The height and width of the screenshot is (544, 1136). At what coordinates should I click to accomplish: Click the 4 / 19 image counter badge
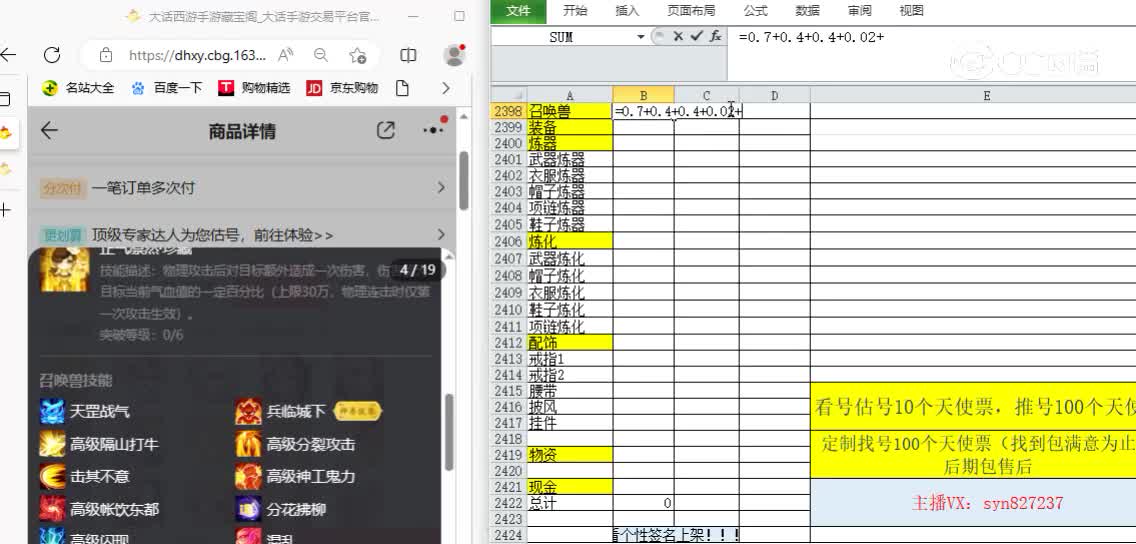click(417, 270)
